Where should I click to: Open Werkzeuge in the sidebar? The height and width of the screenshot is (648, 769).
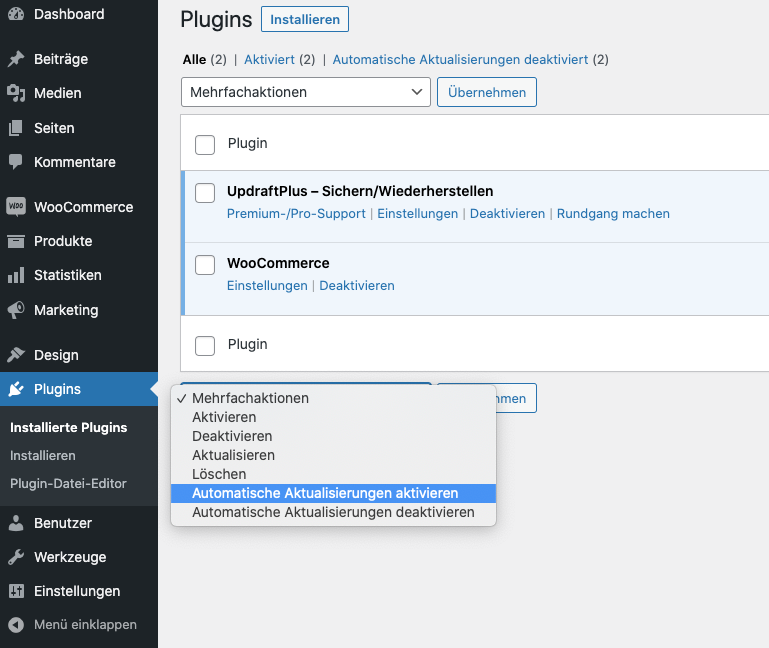tap(79, 557)
